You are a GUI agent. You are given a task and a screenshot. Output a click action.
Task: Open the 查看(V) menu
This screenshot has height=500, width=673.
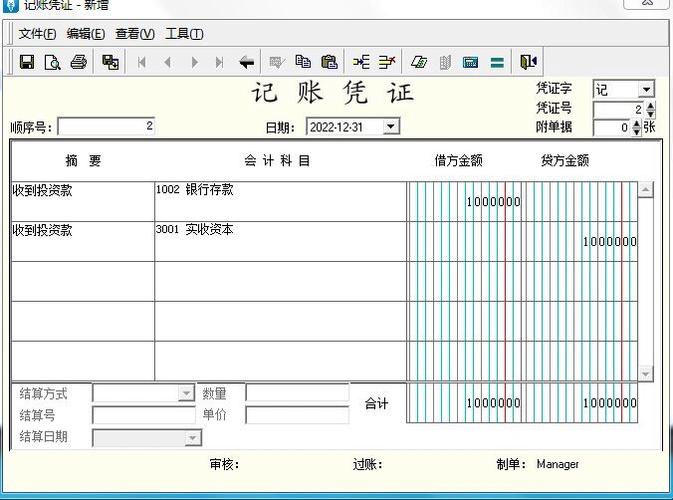pyautogui.click(x=135, y=33)
